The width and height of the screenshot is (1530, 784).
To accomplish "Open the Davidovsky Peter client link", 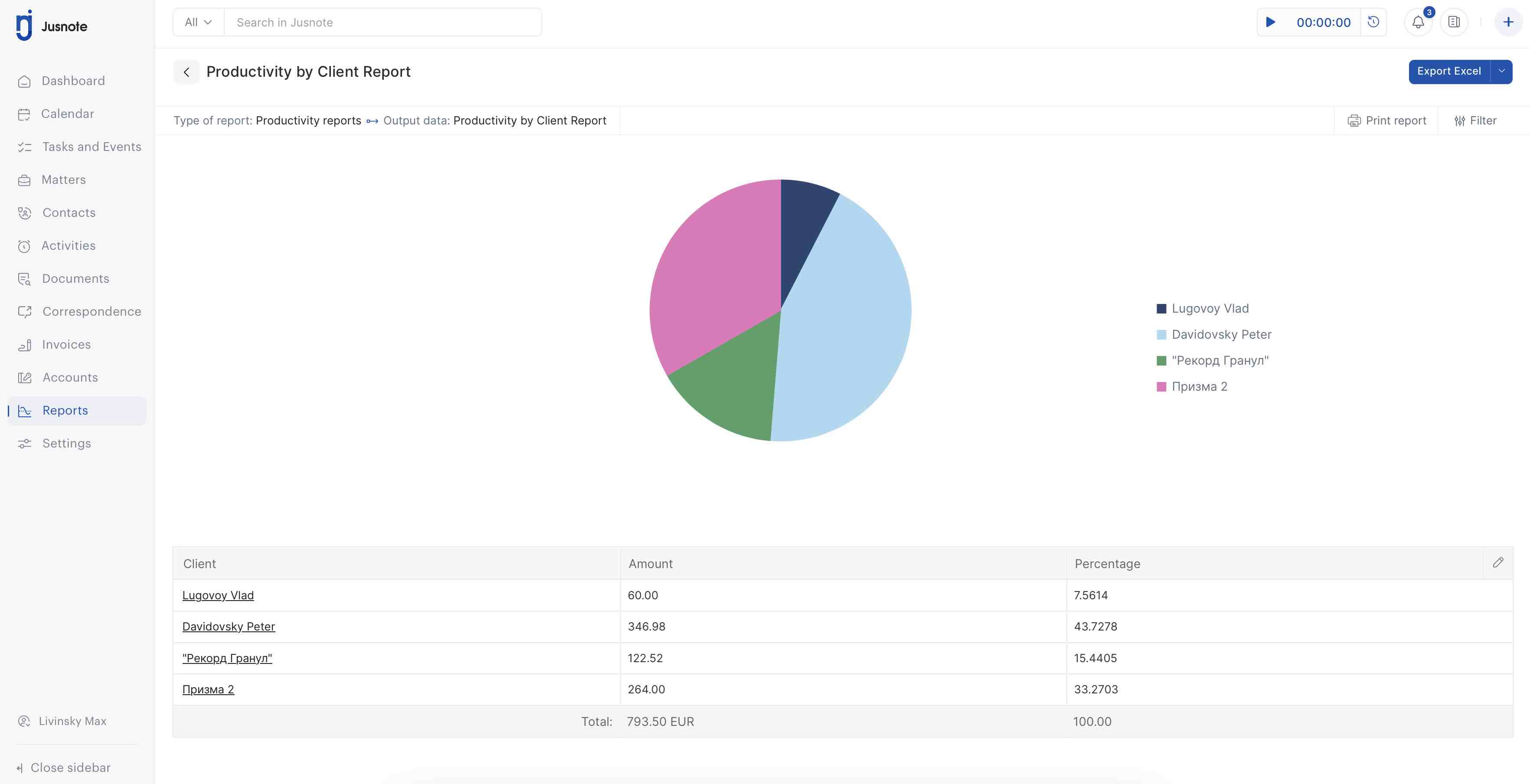I will coord(229,627).
